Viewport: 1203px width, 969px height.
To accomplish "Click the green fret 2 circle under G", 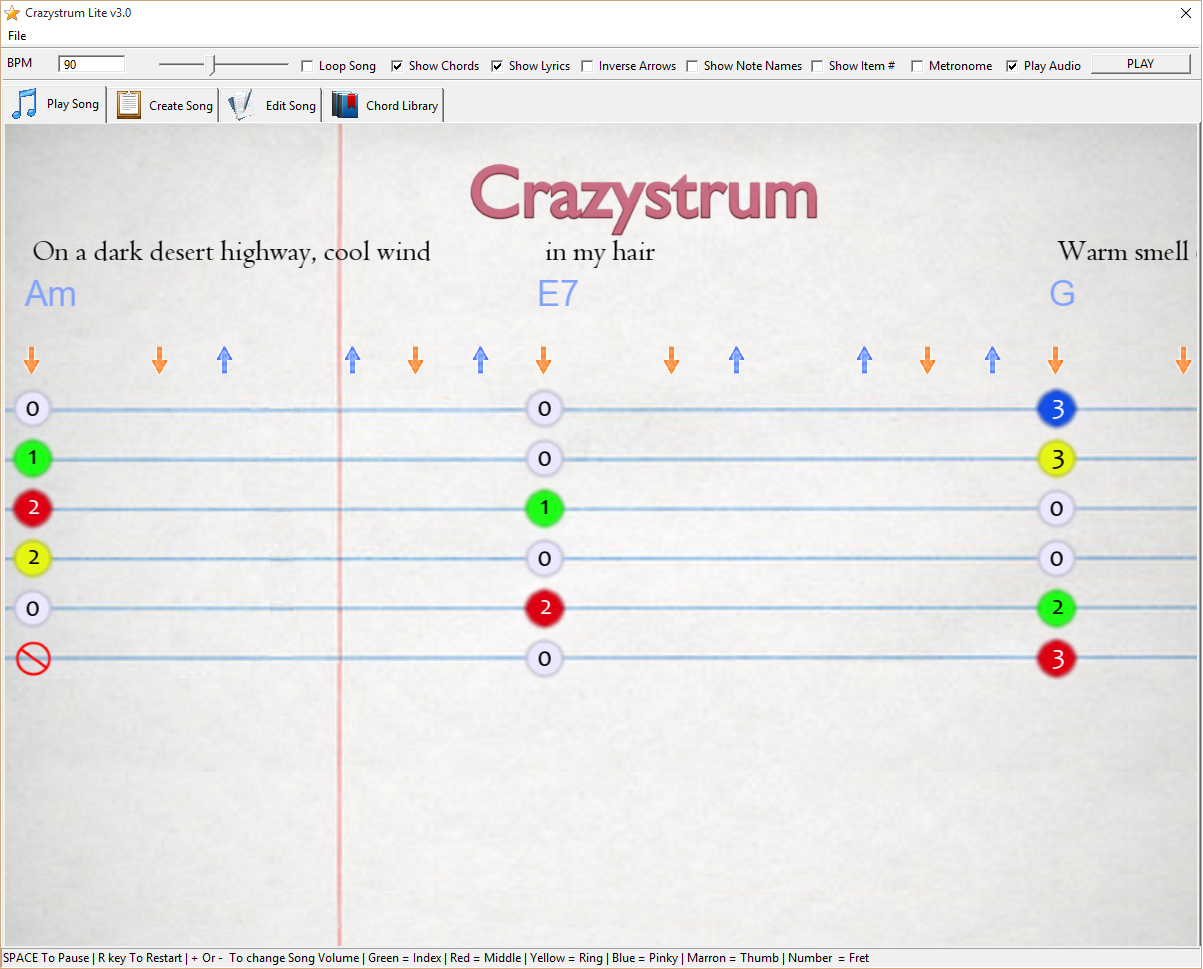I will click(x=1057, y=608).
